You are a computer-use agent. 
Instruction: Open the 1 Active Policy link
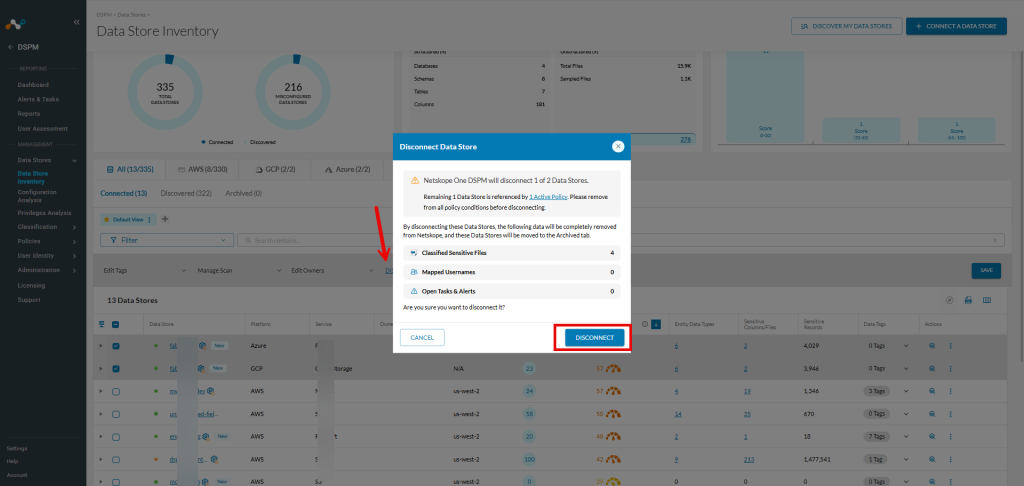[547, 196]
